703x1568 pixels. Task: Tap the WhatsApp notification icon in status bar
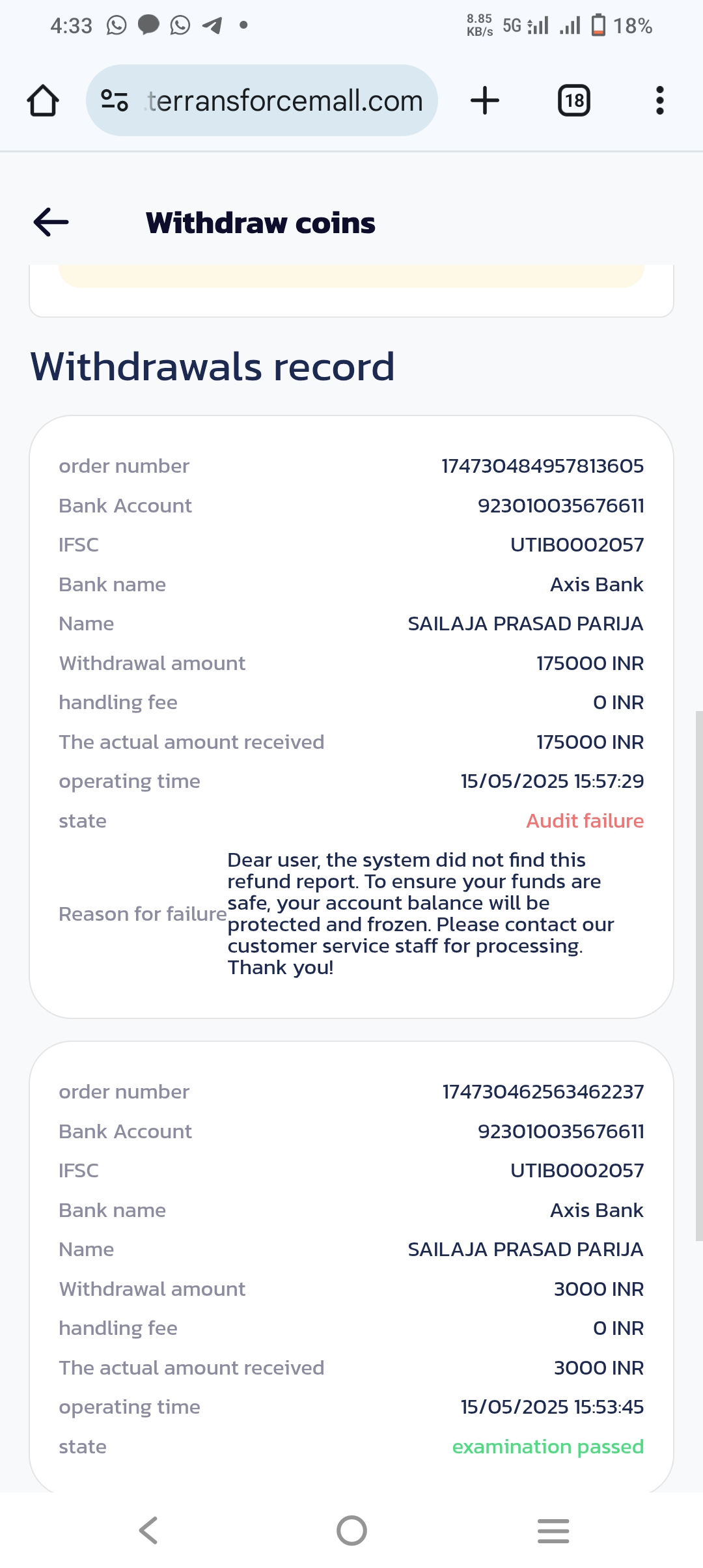[x=117, y=25]
